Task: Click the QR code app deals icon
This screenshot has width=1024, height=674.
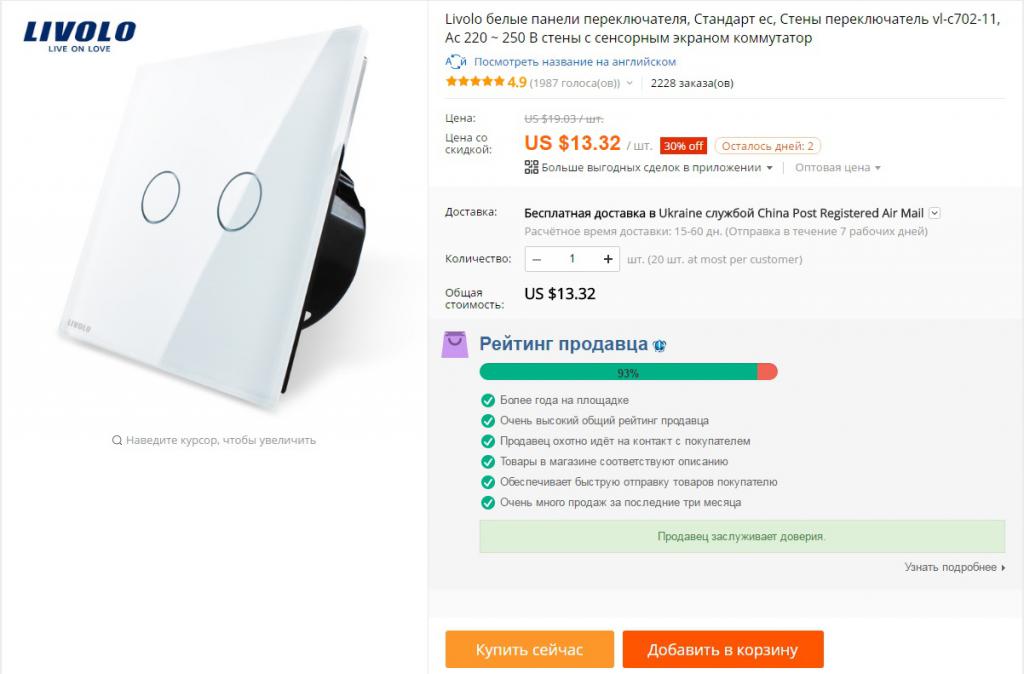Action: 531,168
